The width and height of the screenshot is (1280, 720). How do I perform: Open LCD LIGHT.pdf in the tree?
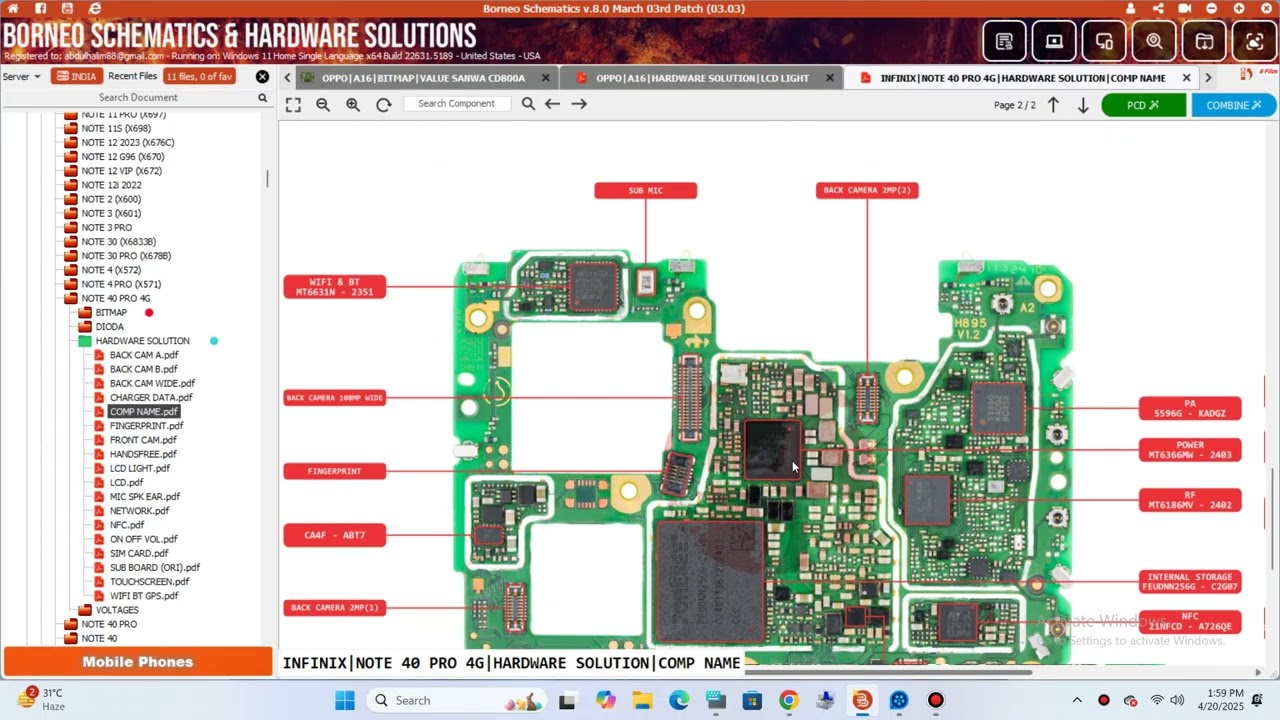[139, 468]
